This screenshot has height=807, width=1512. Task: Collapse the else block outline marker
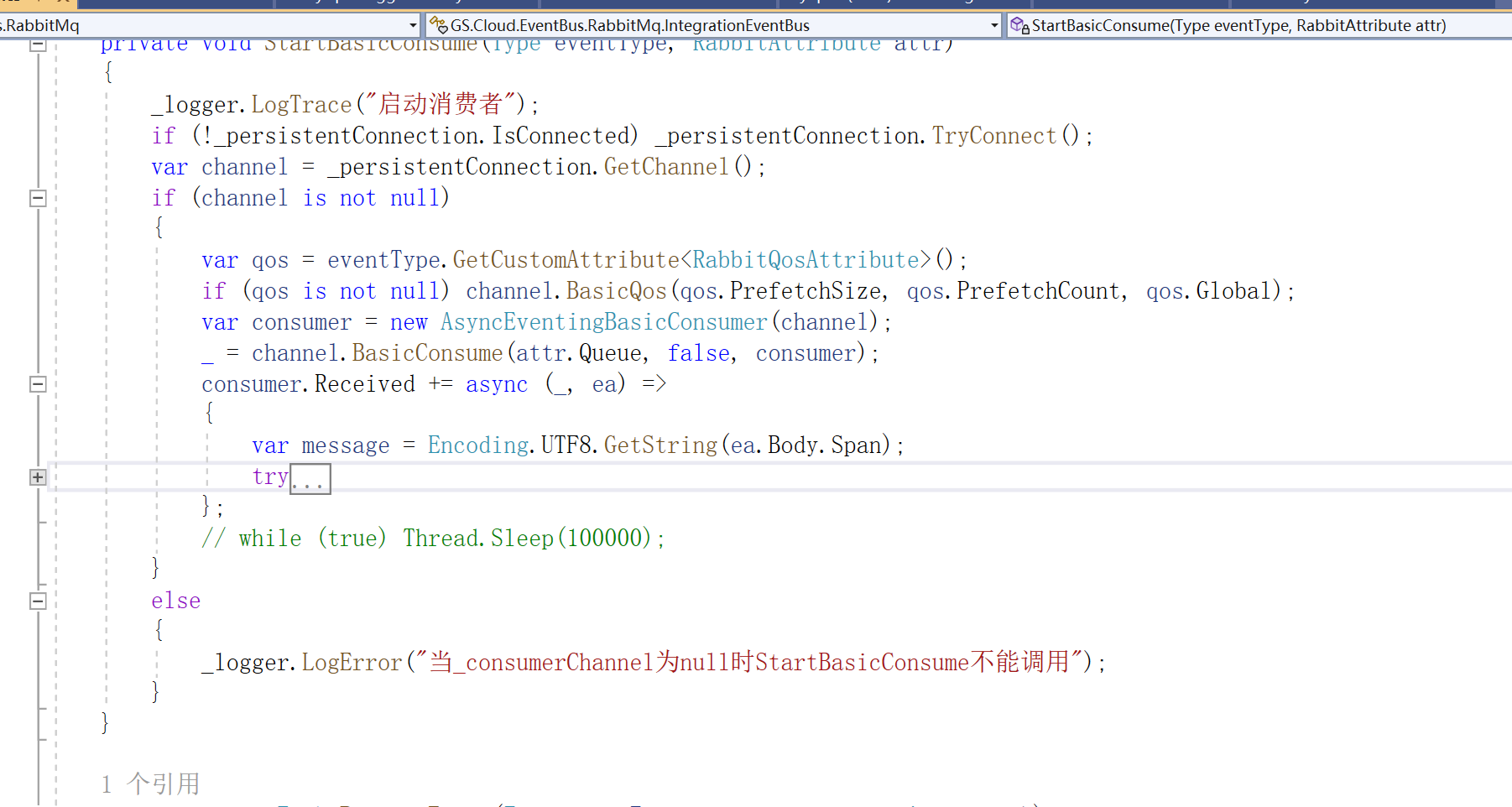click(37, 601)
